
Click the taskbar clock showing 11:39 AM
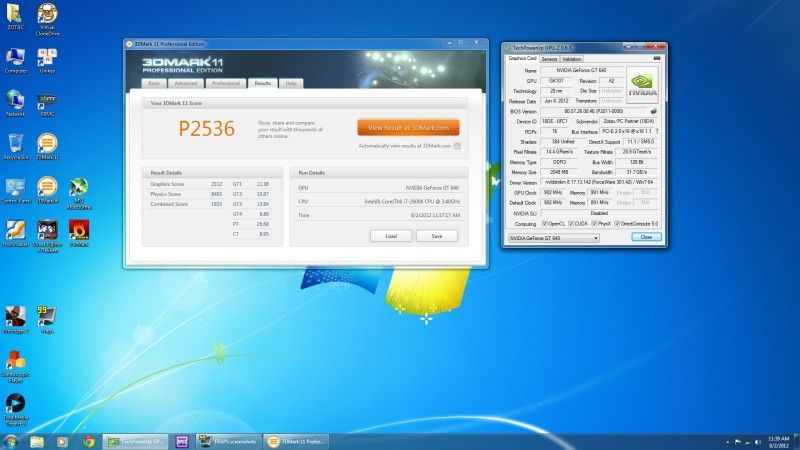coord(779,442)
